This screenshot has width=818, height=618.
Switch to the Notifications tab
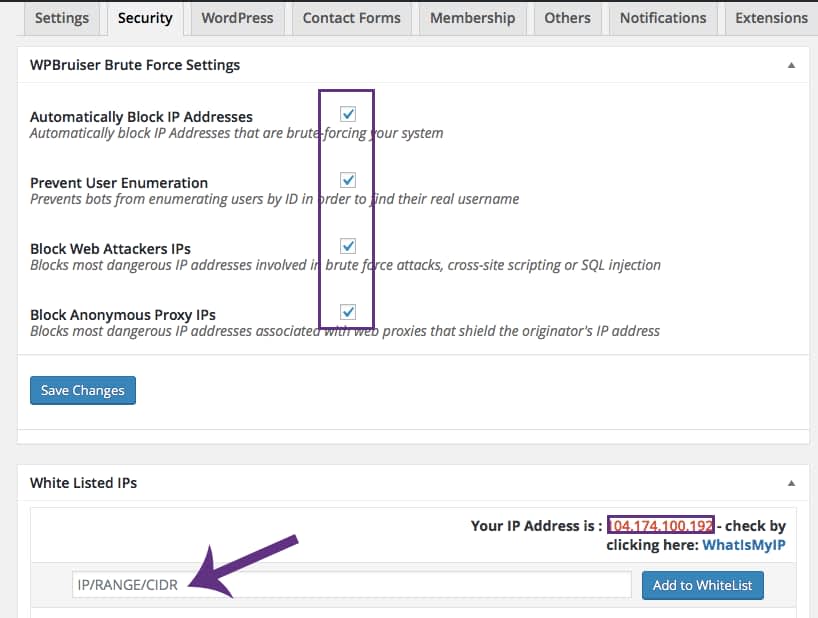[662, 18]
